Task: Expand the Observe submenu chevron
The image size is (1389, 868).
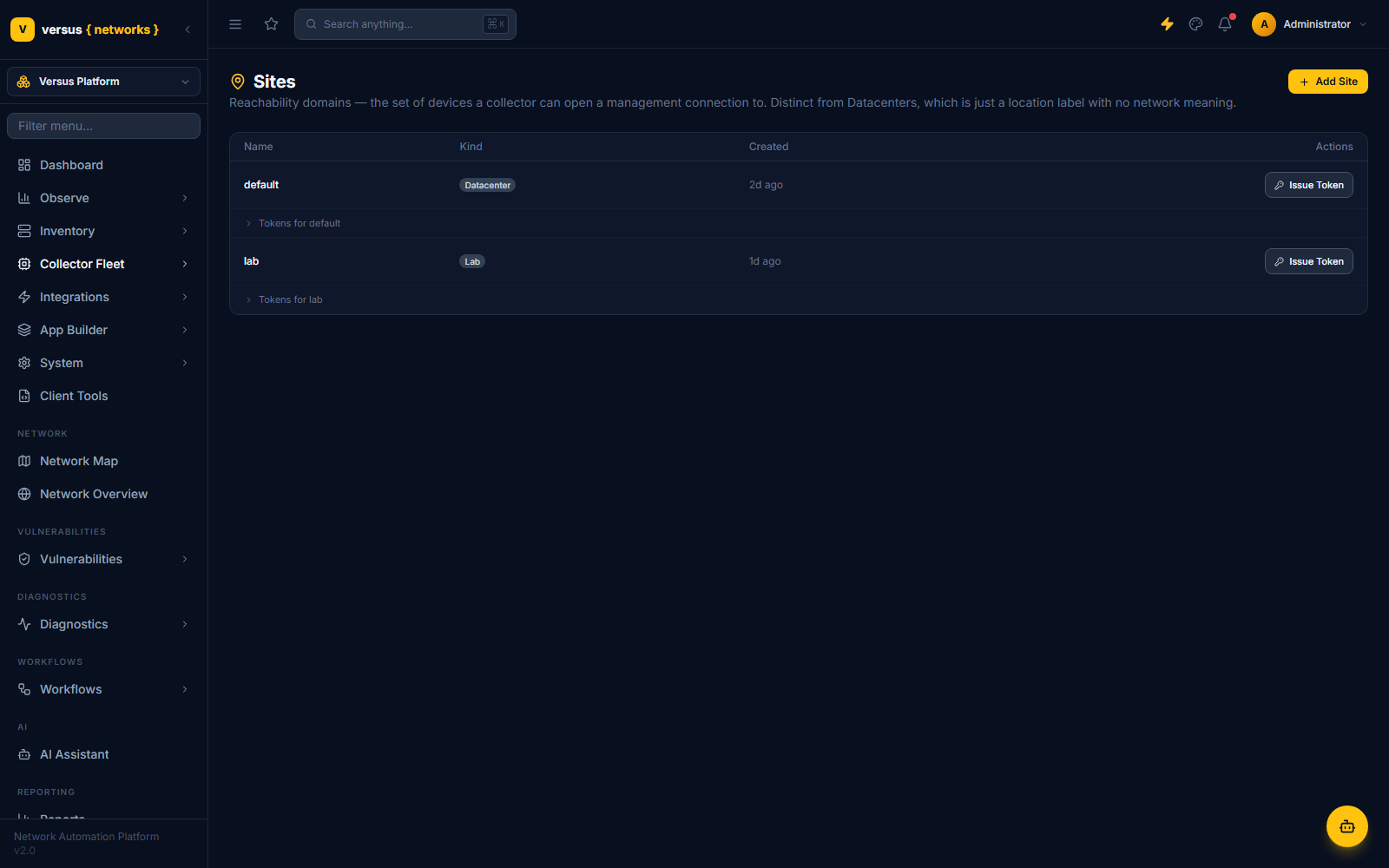Action: 185,198
